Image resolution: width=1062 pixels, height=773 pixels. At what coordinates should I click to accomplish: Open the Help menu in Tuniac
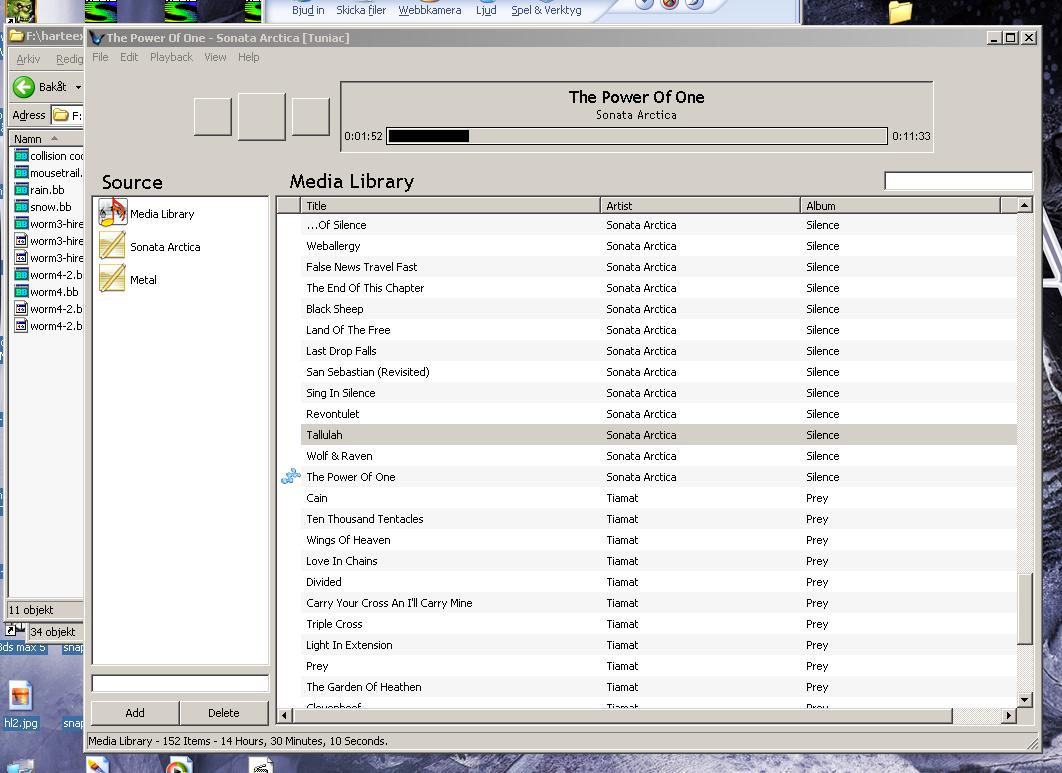(x=249, y=57)
